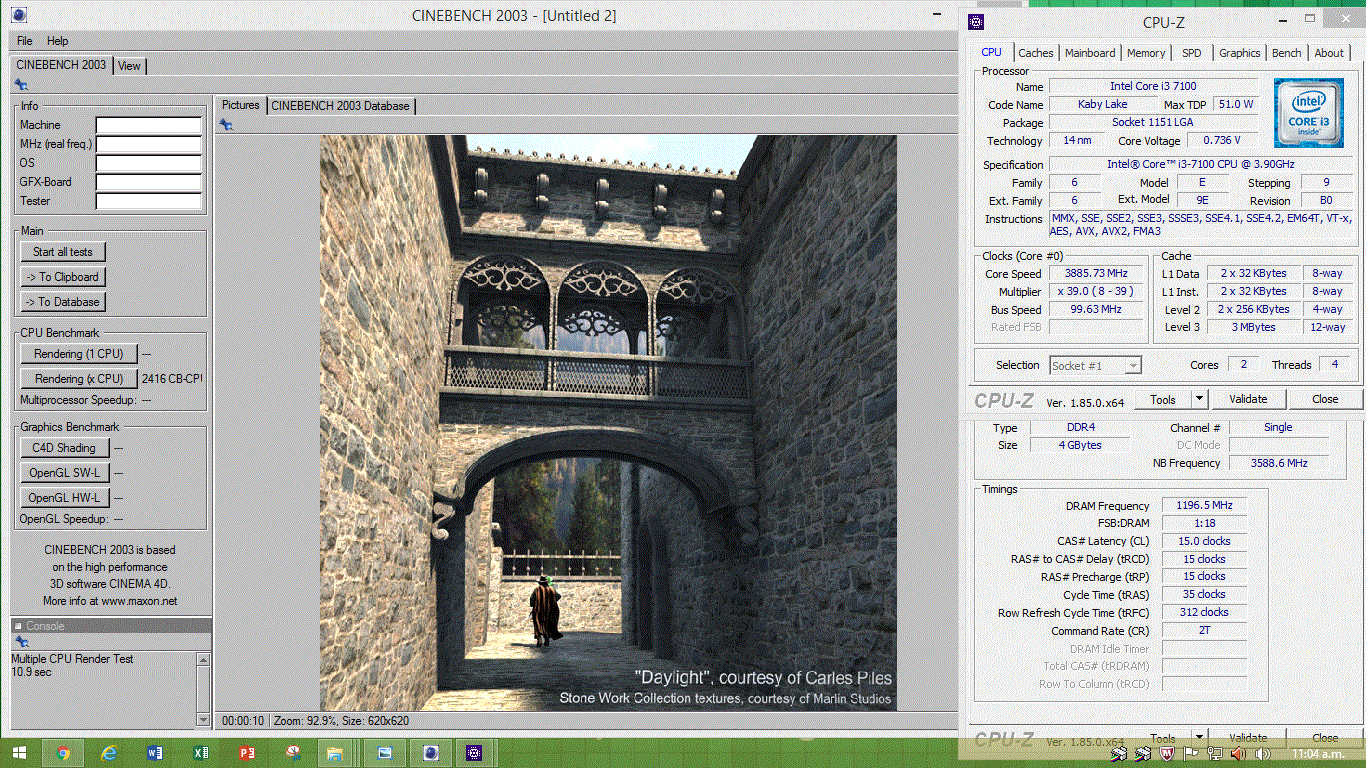Click into the GFX-Board input field
Viewport: 1366px width, 768px height.
pos(149,183)
